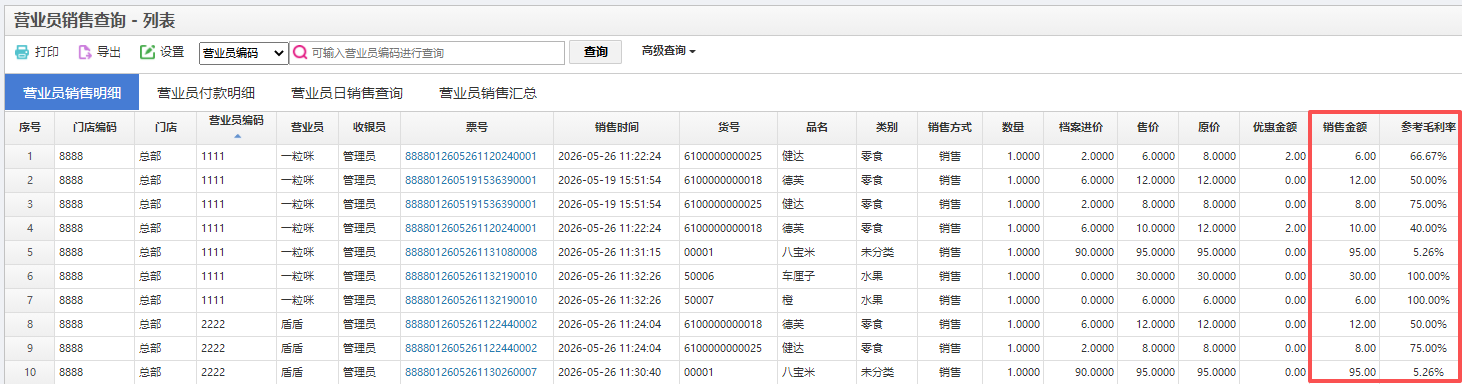The image size is (1462, 384).
Task: Switch to 营业员日销售查询 tab
Action: (x=347, y=93)
